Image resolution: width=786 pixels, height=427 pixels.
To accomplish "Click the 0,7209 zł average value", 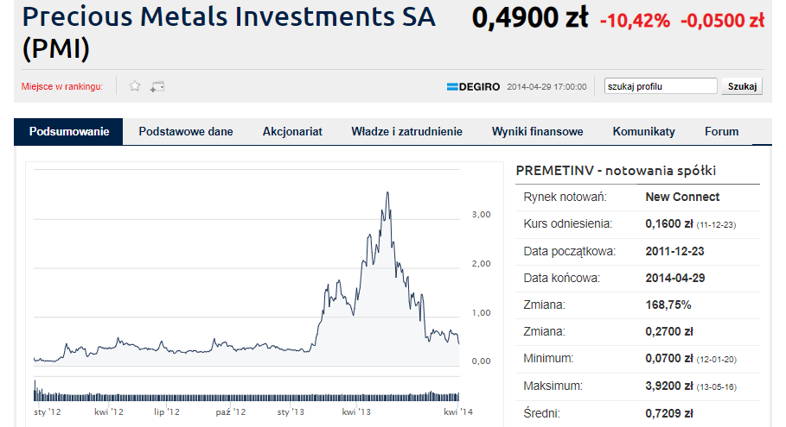I will coord(669,413).
